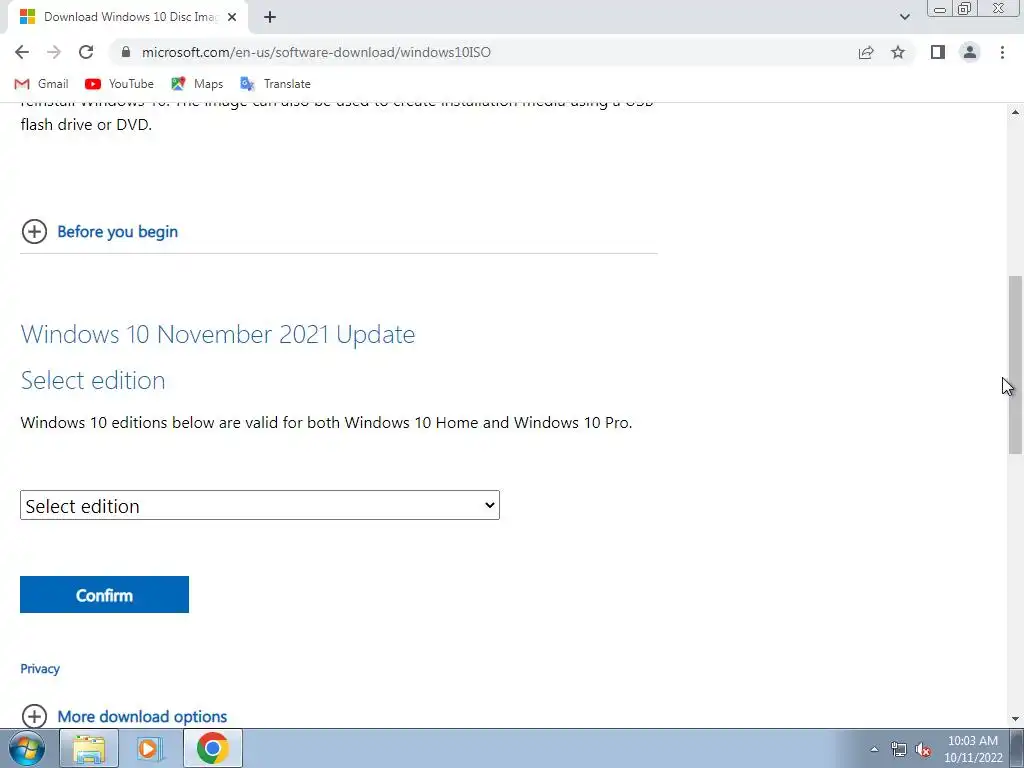Open the taskbar clock and date

tap(972, 749)
